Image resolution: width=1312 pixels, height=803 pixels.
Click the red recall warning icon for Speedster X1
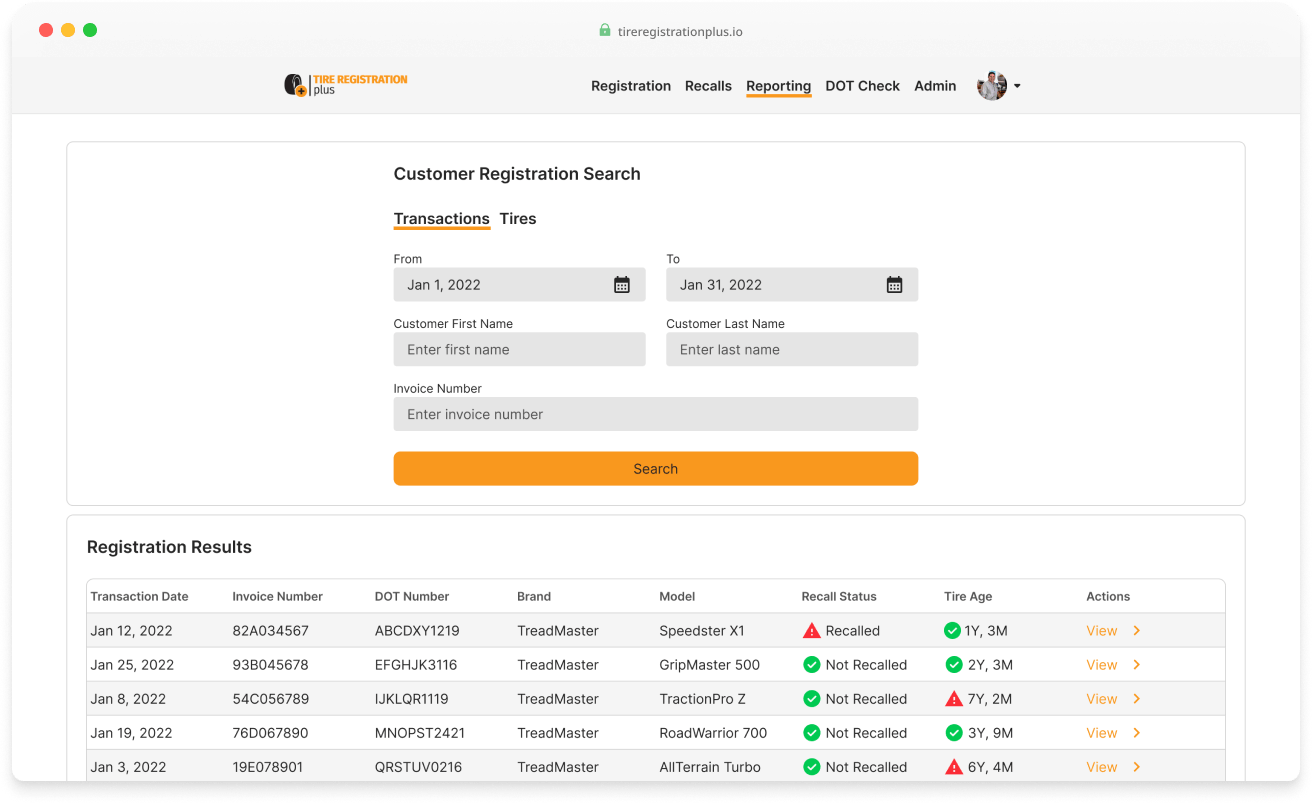(810, 630)
